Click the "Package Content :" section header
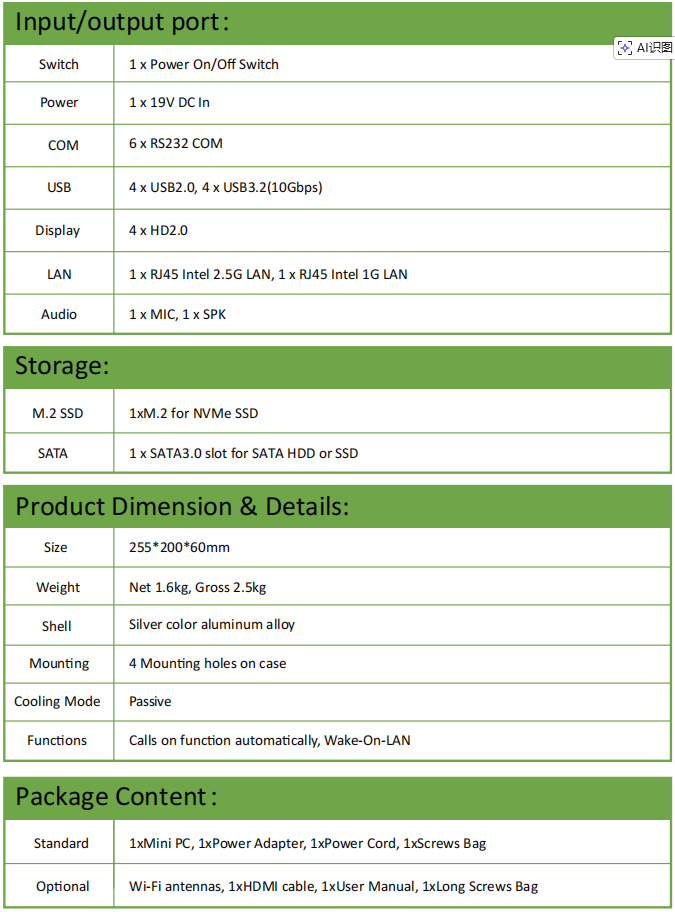 pos(116,797)
